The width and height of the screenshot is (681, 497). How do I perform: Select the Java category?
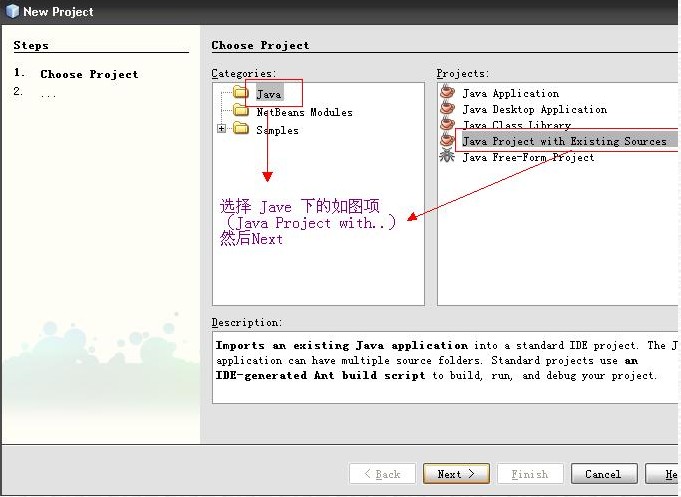pos(269,94)
